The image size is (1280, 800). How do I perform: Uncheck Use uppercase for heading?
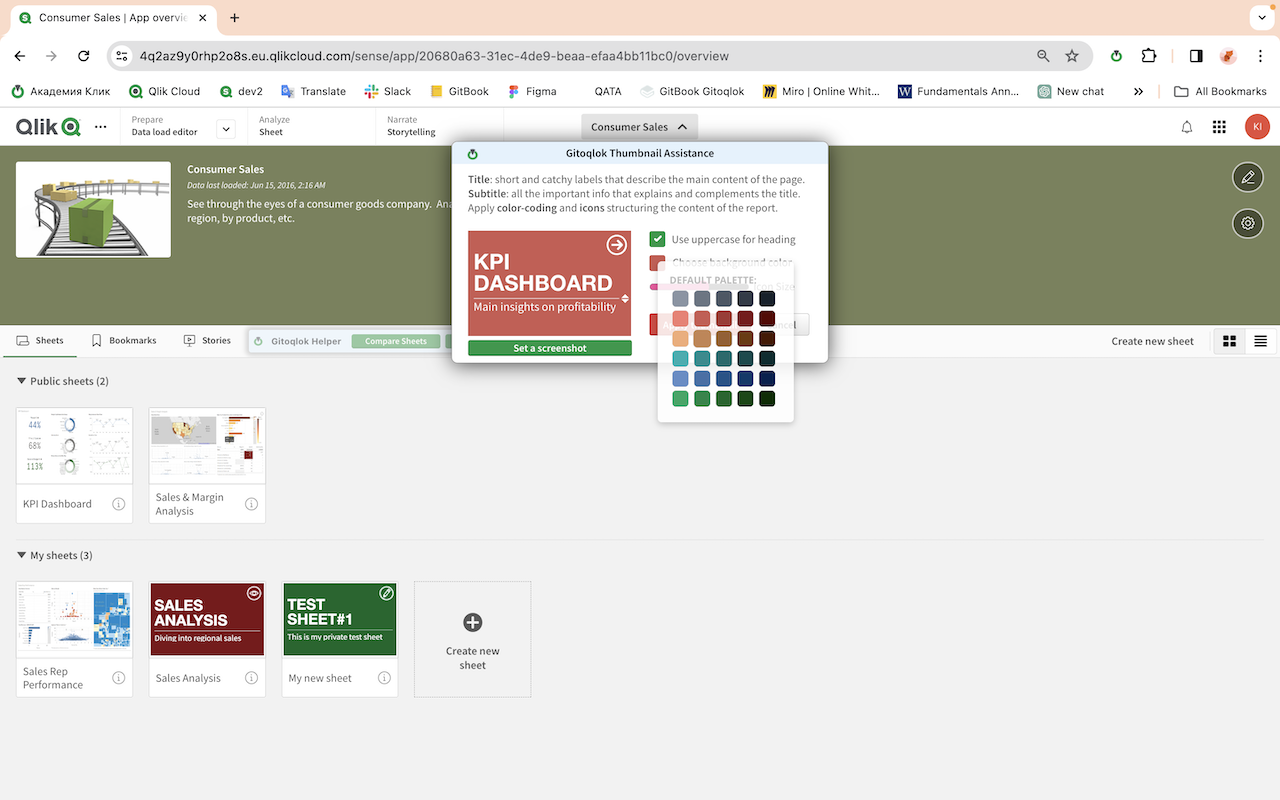(657, 239)
